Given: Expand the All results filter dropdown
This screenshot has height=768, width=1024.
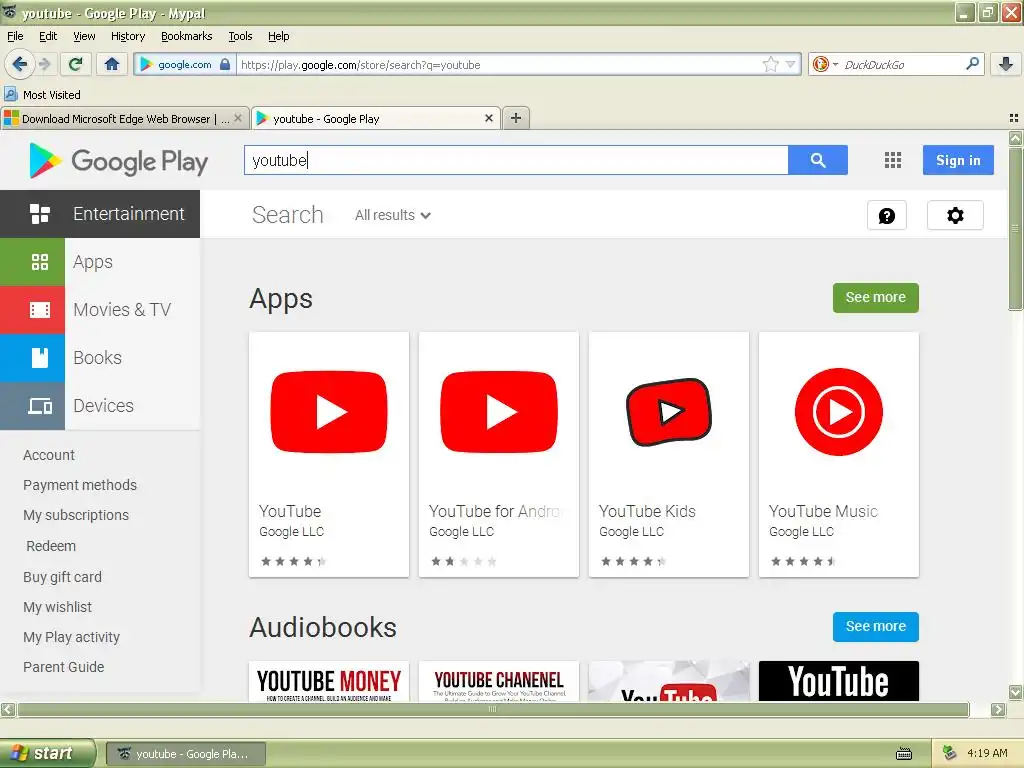Looking at the screenshot, I should pyautogui.click(x=392, y=215).
